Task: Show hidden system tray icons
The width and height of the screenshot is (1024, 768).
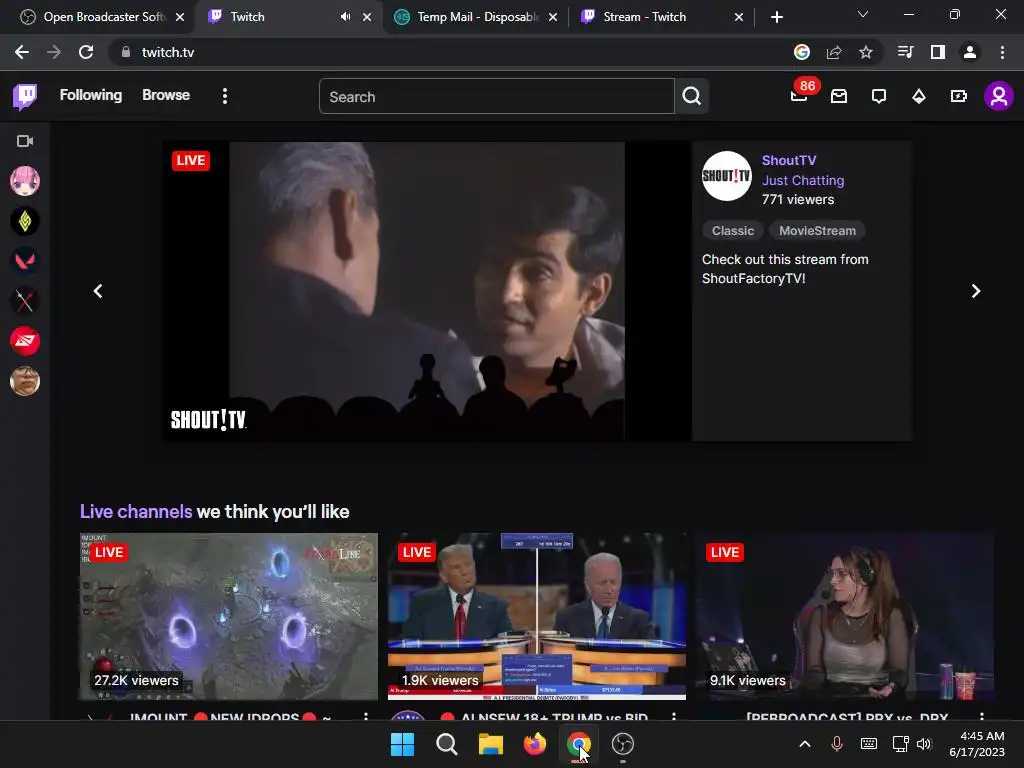Action: (x=805, y=744)
